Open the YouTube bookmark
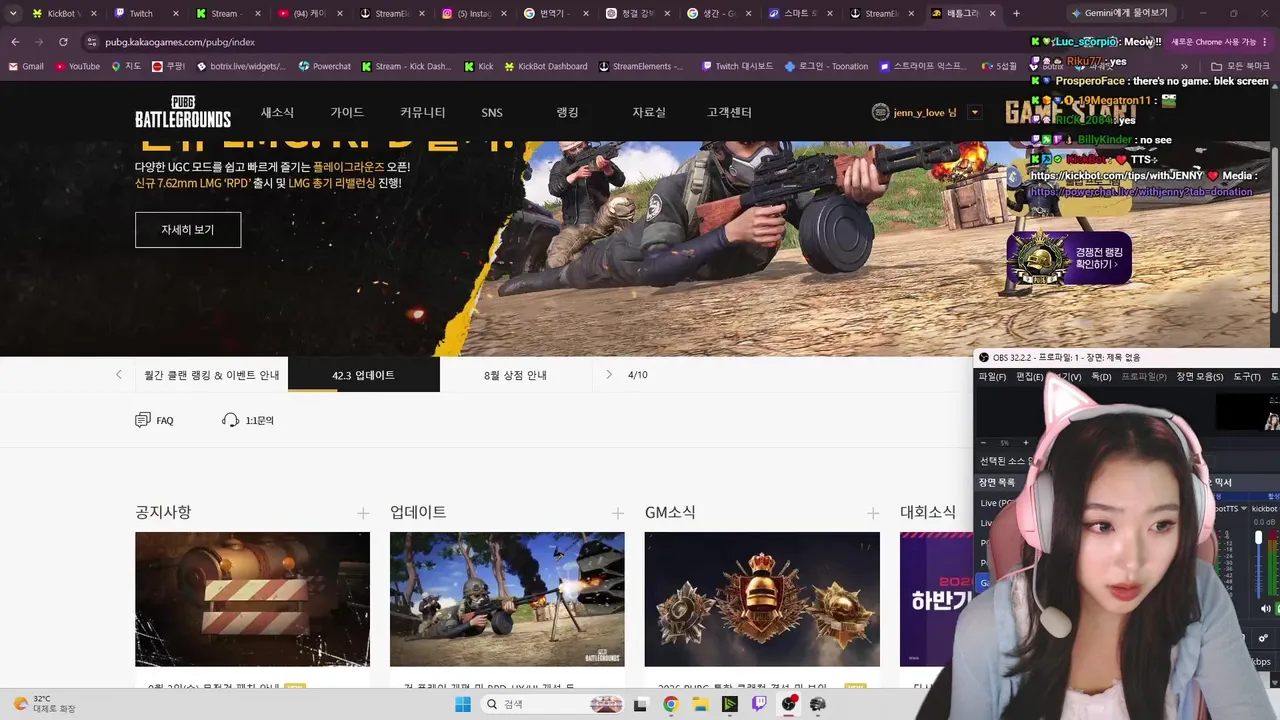This screenshot has width=1280, height=720. pyautogui.click(x=77, y=66)
